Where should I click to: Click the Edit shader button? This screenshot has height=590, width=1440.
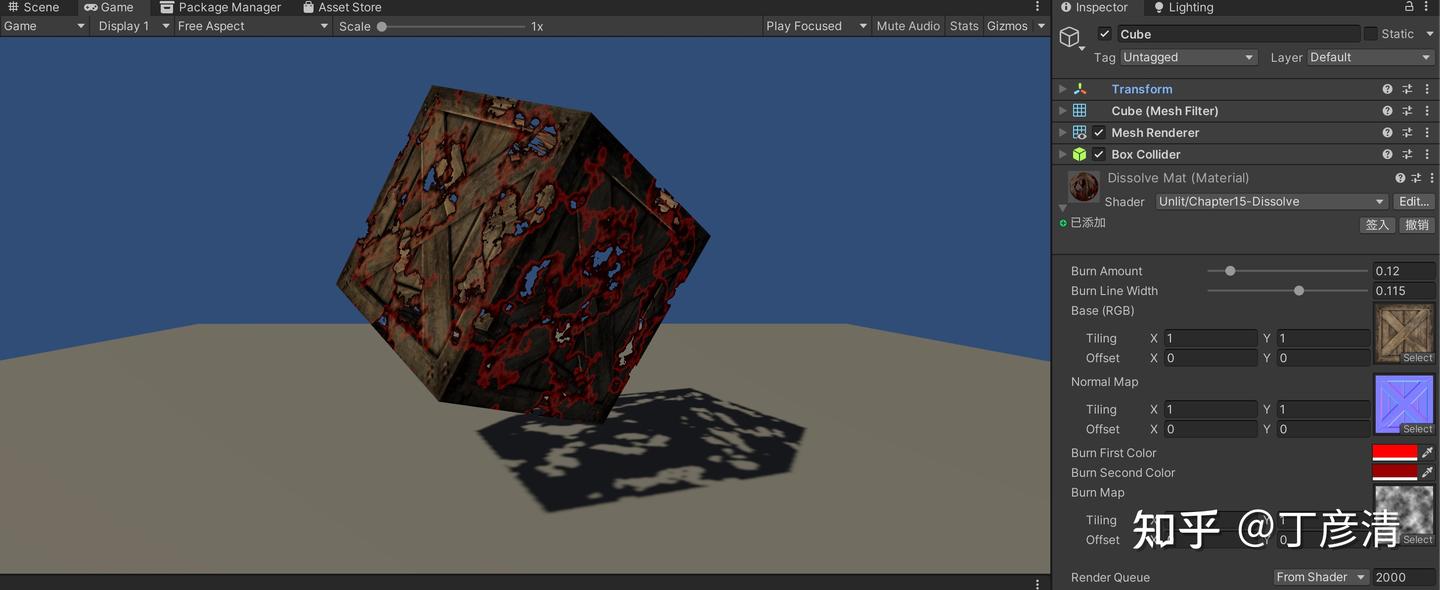[x=1413, y=201]
